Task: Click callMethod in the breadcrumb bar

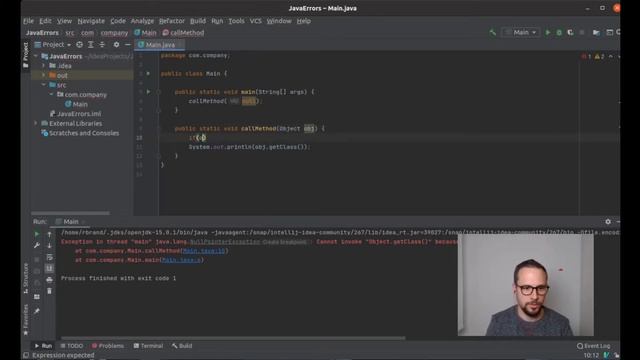Action: [x=183, y=33]
